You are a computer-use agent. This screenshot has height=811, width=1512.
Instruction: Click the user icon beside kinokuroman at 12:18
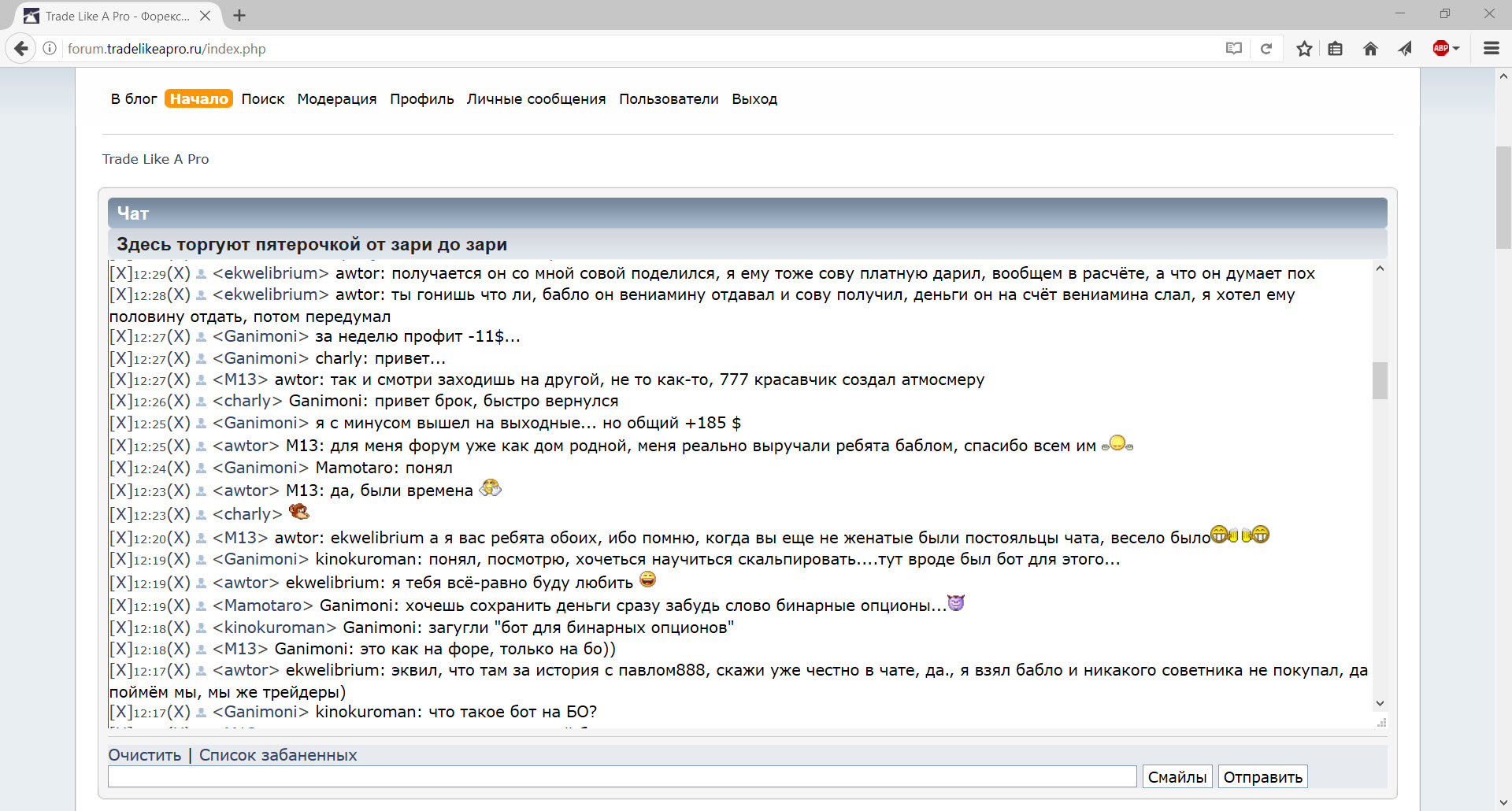coord(201,628)
